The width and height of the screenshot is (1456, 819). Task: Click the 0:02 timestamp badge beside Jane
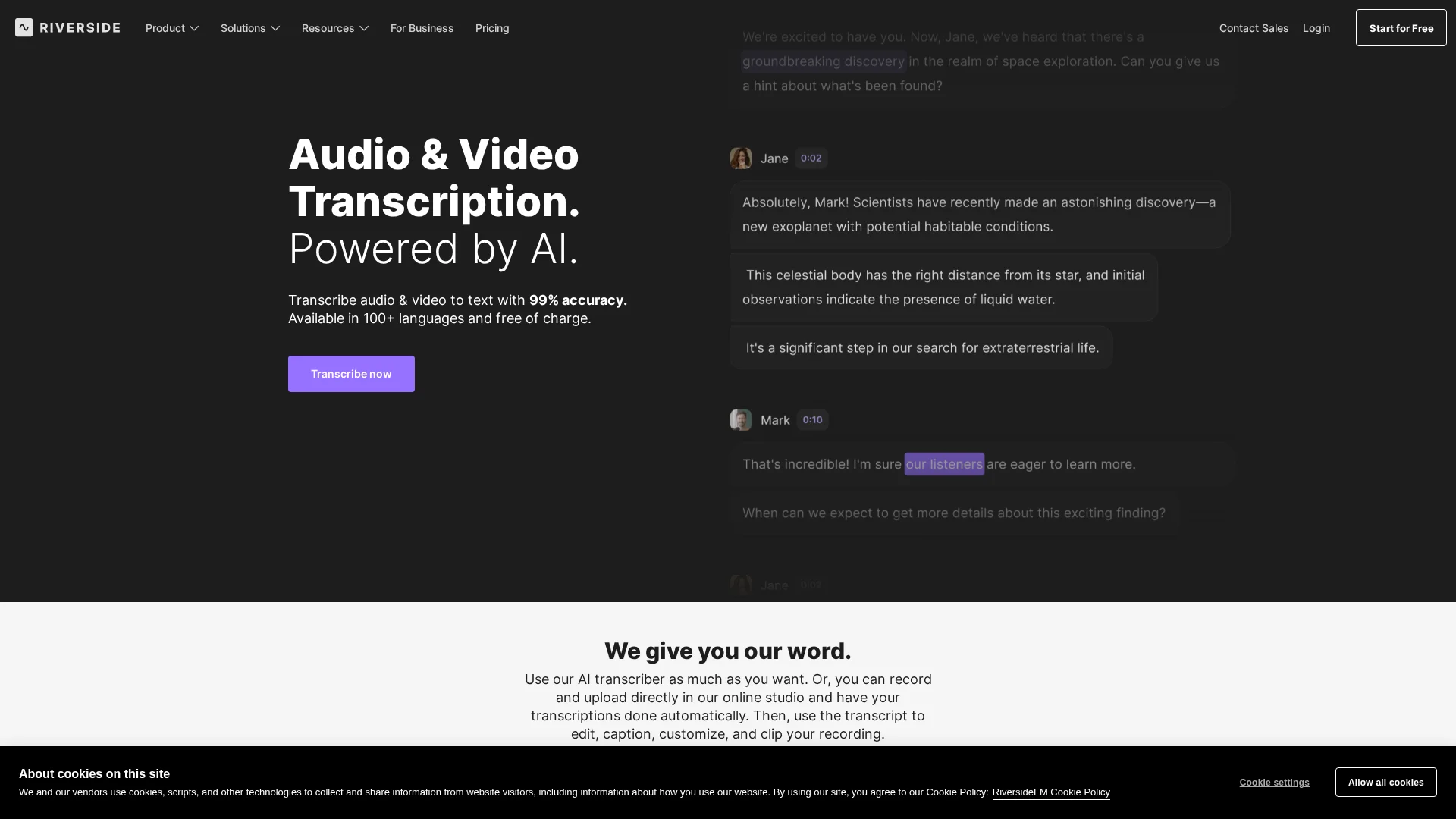pos(811,158)
